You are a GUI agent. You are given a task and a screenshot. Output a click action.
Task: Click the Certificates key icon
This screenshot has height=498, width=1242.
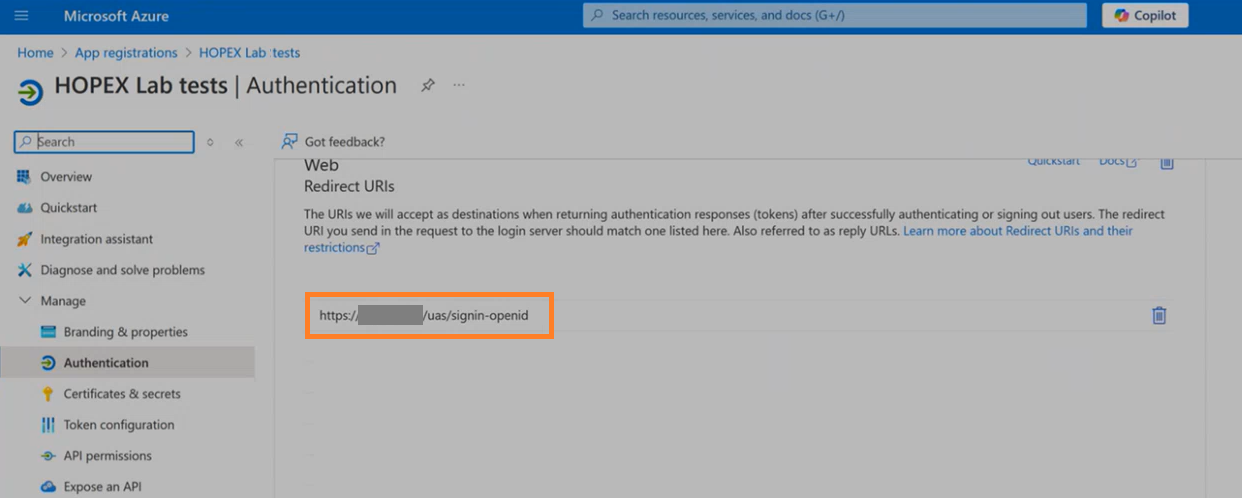coord(48,394)
